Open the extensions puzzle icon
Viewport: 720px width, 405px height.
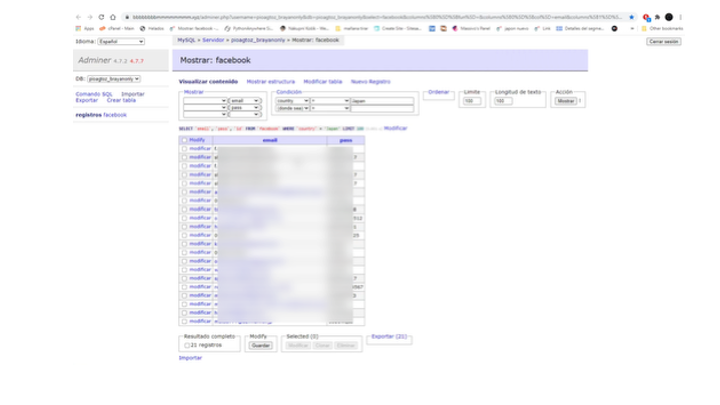(x=658, y=17)
